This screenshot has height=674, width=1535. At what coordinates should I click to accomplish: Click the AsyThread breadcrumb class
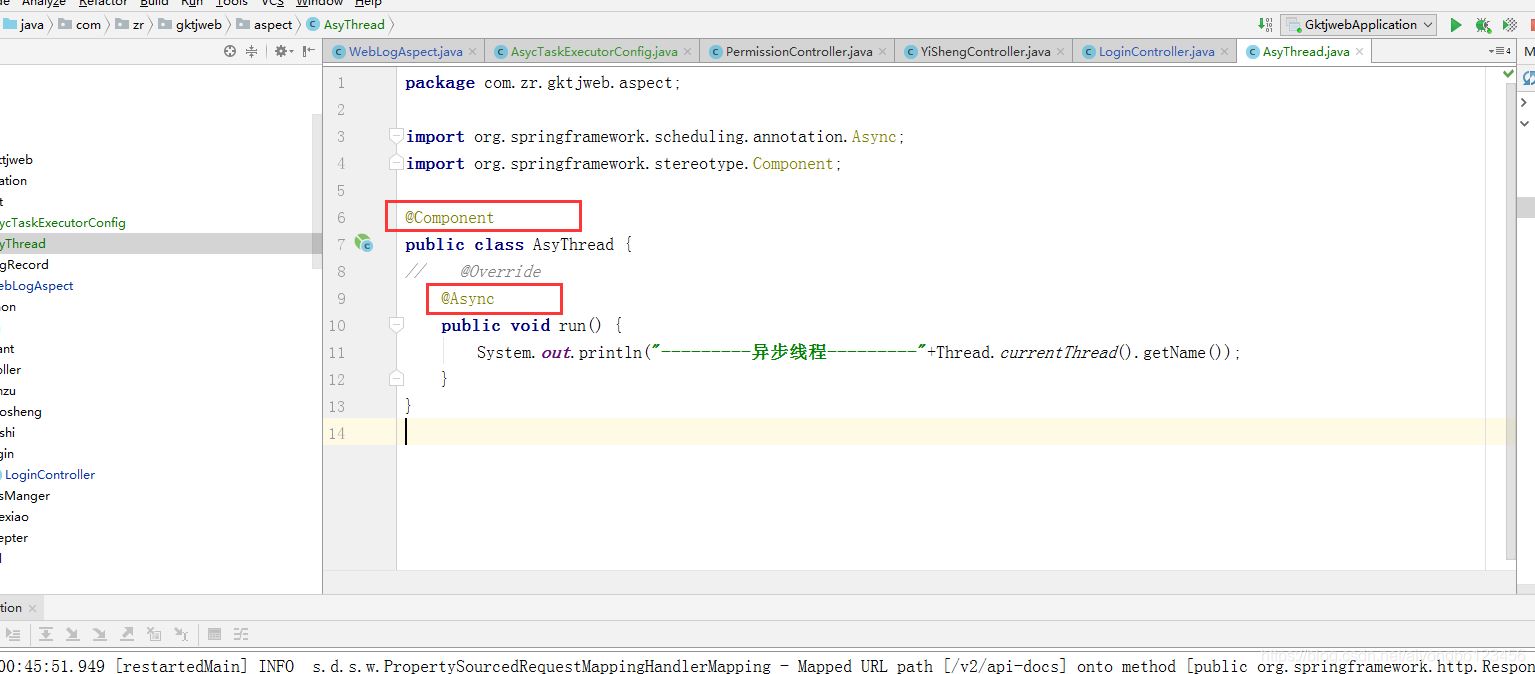tap(345, 25)
